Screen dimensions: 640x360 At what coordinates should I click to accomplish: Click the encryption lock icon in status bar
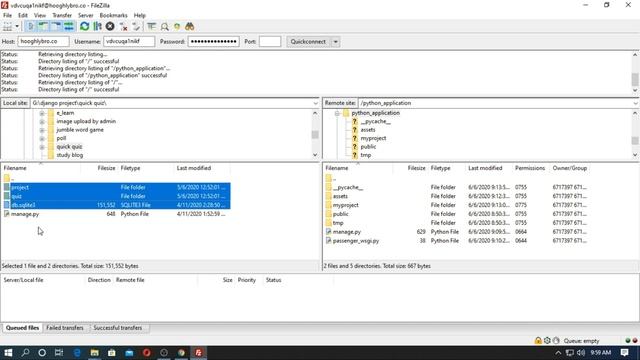pos(538,340)
